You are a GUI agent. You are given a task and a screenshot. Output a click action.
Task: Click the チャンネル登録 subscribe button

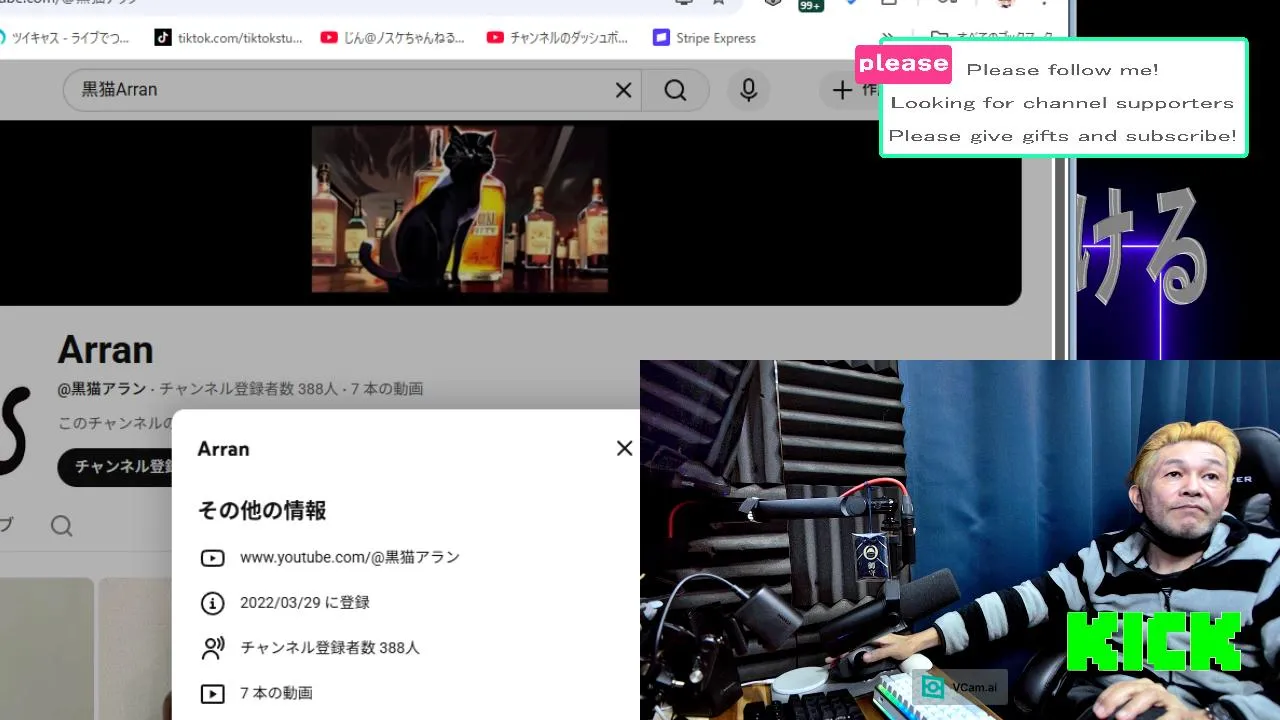tap(115, 467)
